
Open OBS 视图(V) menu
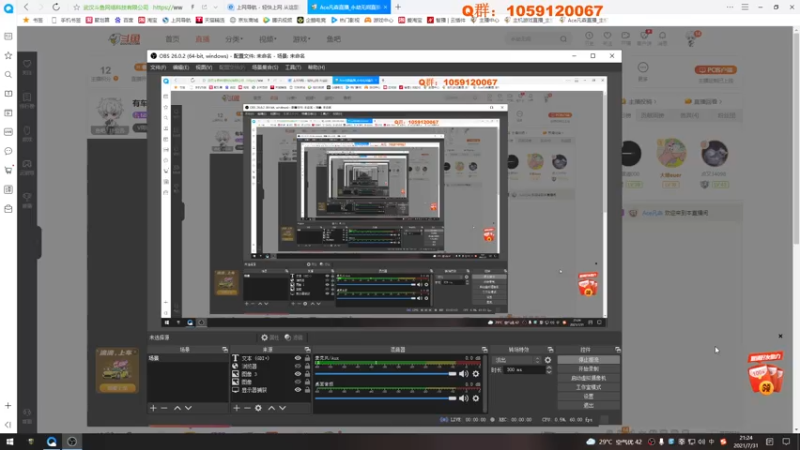click(x=204, y=67)
